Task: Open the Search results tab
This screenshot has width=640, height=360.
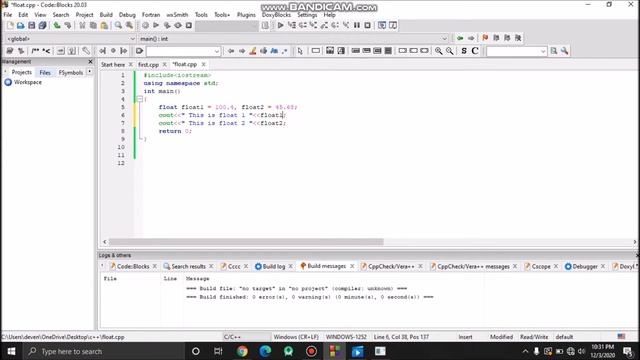Action: (x=188, y=266)
